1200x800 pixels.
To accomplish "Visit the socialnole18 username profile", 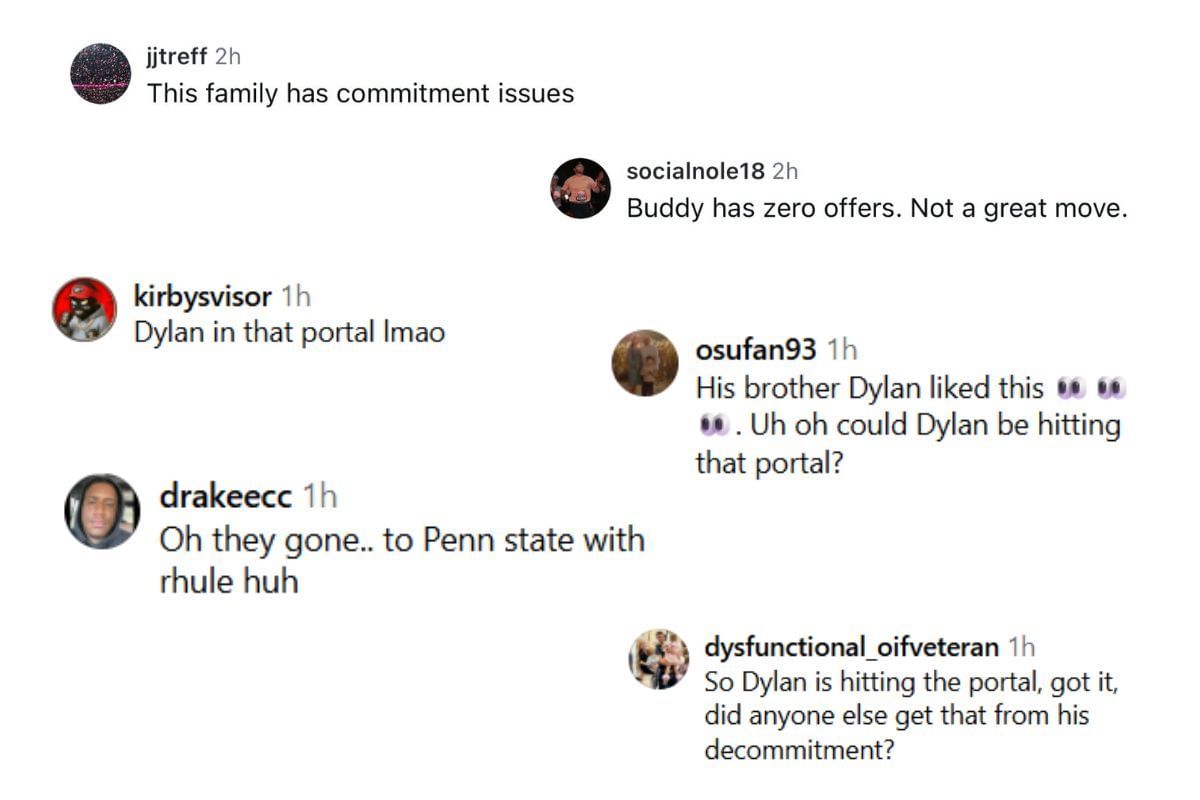I will [695, 171].
